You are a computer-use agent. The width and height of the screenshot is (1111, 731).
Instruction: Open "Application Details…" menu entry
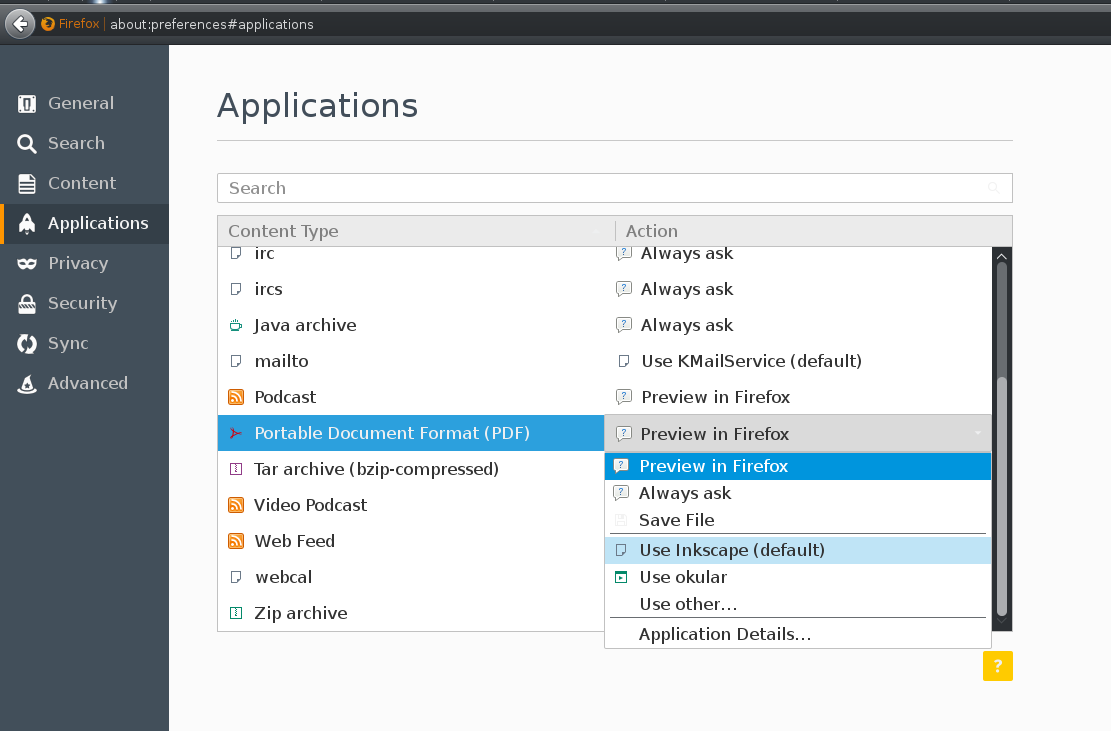724,634
